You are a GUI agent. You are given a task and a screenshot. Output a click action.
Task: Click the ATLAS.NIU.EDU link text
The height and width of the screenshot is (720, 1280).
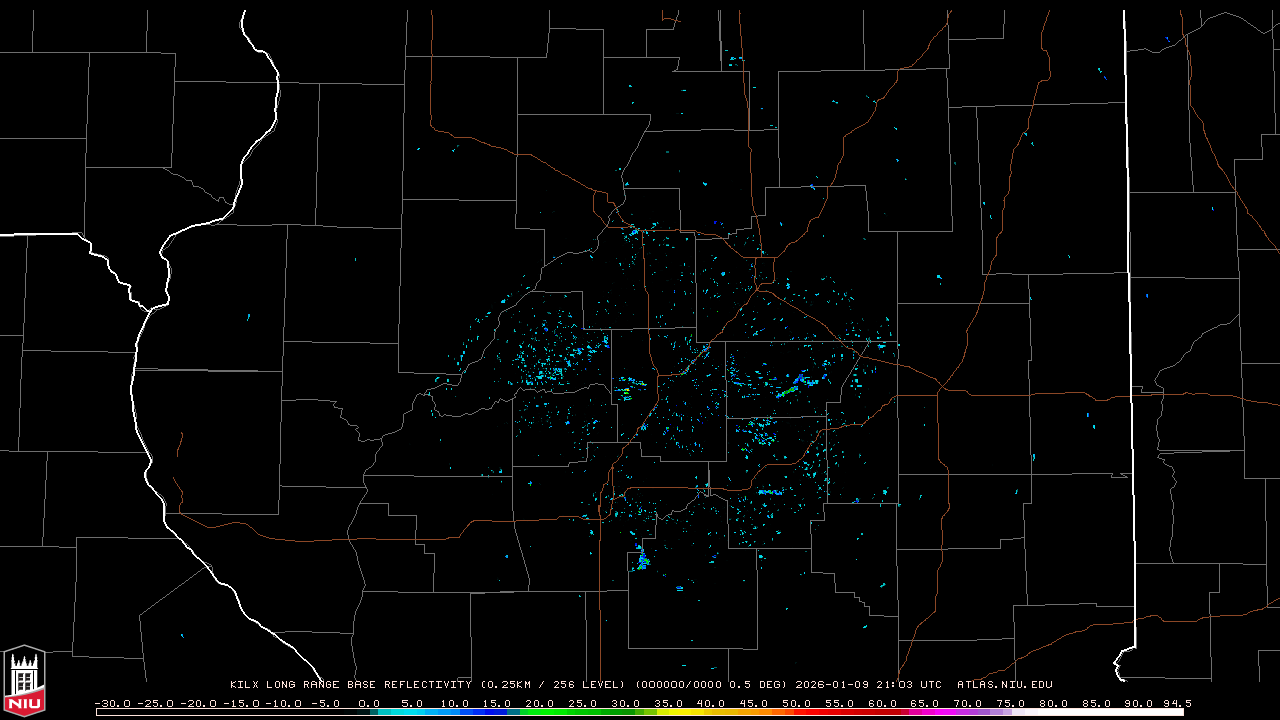point(1004,685)
